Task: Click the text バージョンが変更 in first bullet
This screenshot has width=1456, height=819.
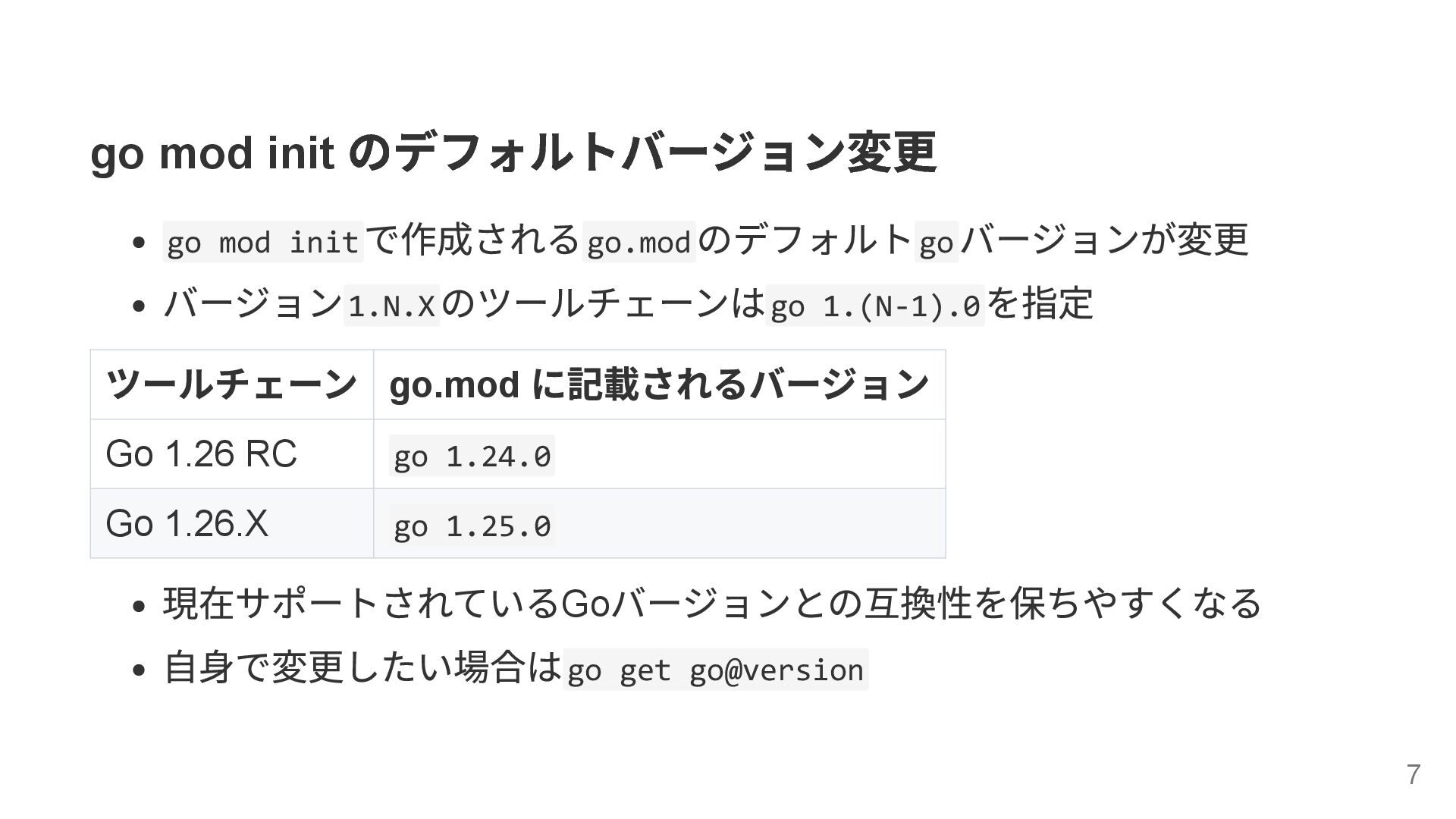Action: [1104, 240]
